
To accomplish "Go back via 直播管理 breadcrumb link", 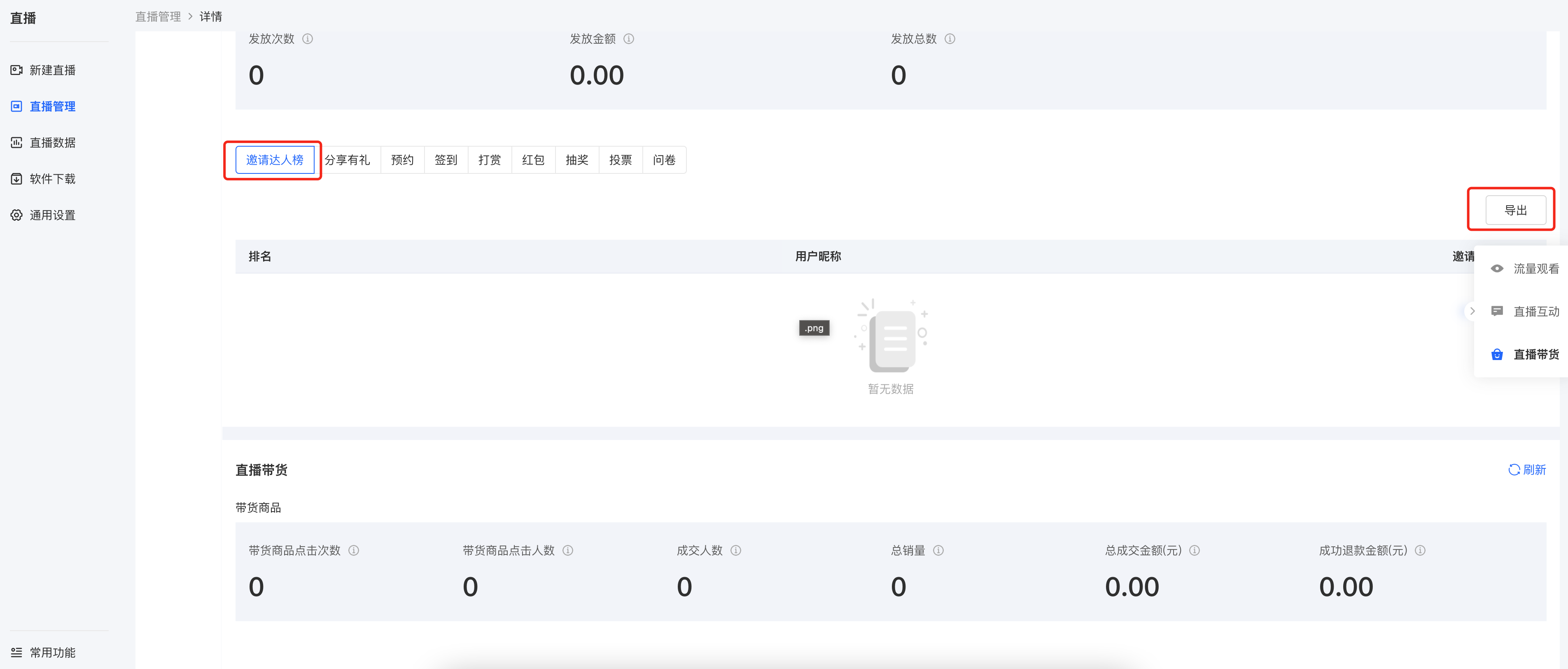I will click(x=158, y=16).
